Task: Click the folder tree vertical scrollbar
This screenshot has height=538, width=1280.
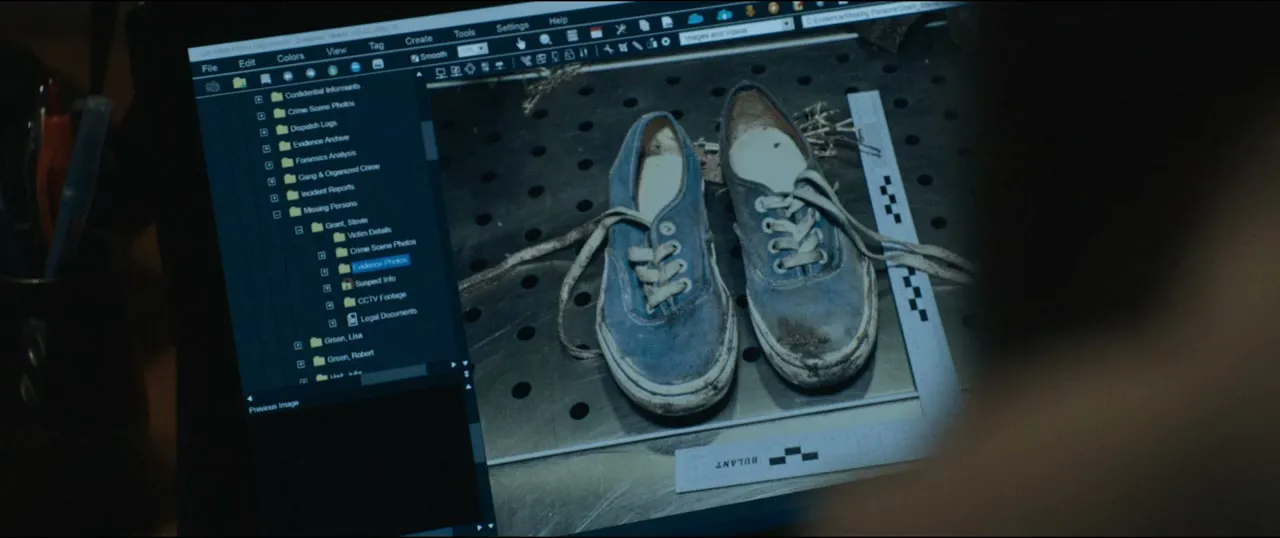Action: click(430, 140)
